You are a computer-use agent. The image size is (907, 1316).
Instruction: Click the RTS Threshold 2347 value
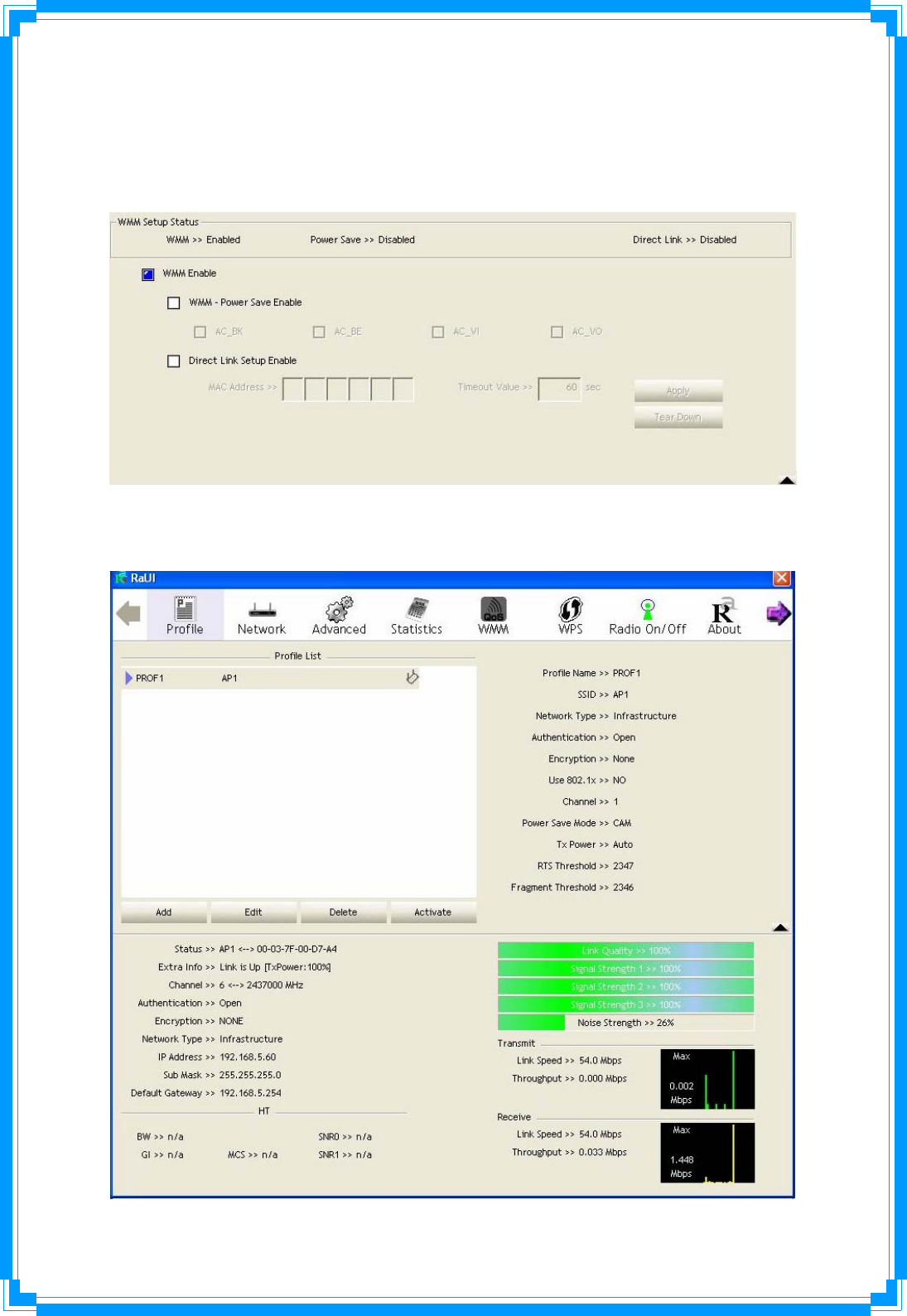623,866
